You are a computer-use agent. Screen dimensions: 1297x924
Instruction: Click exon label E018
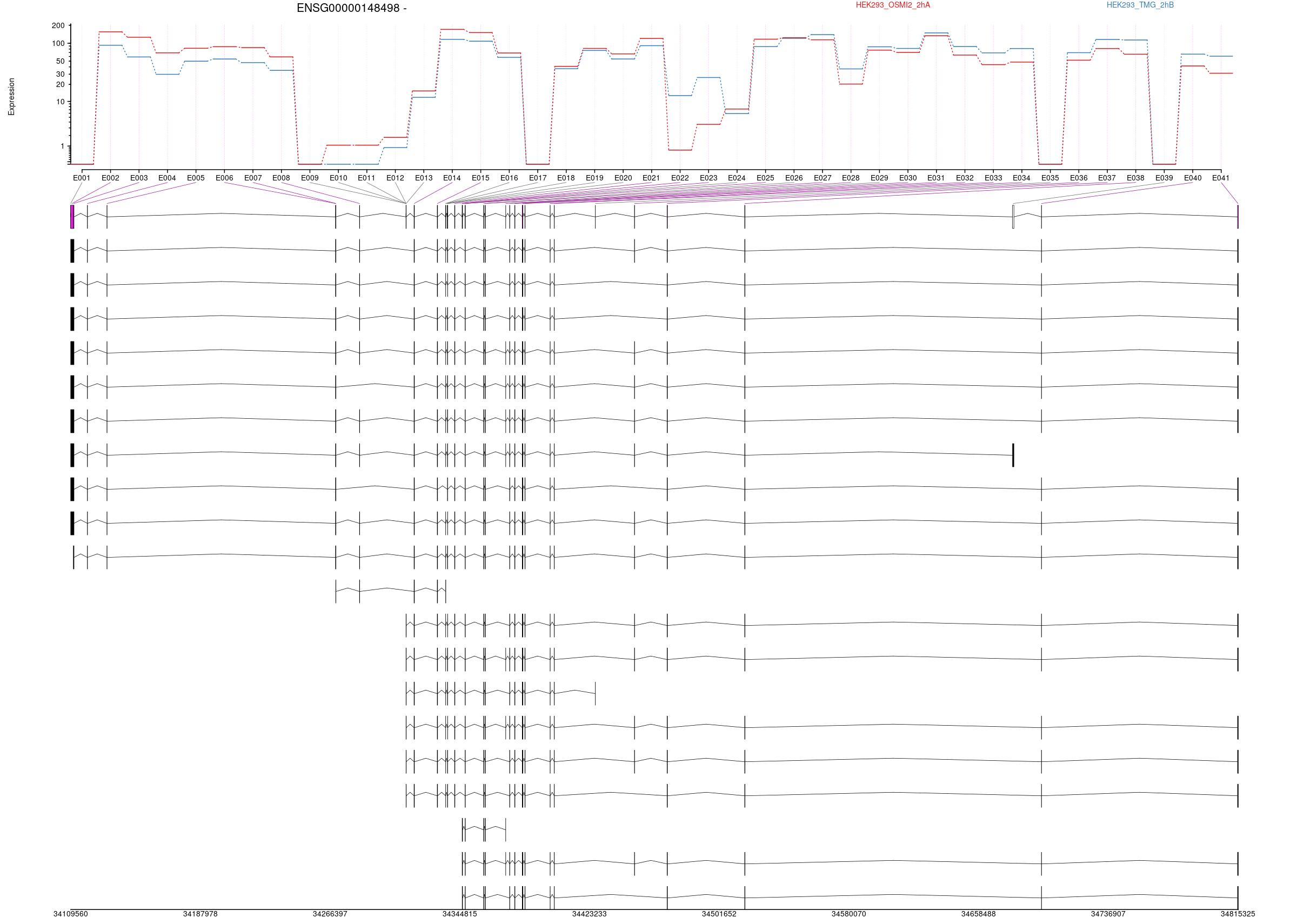point(566,178)
